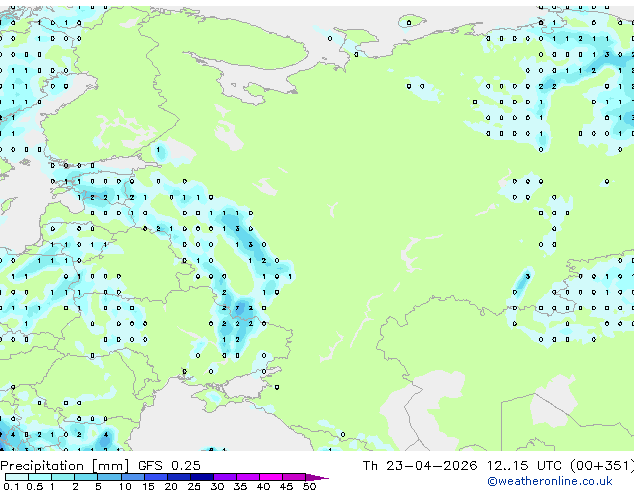Viewport: 634px width, 490px height.
Task: Click the 25–30 mm navy legend swatch
Action: tap(201, 477)
